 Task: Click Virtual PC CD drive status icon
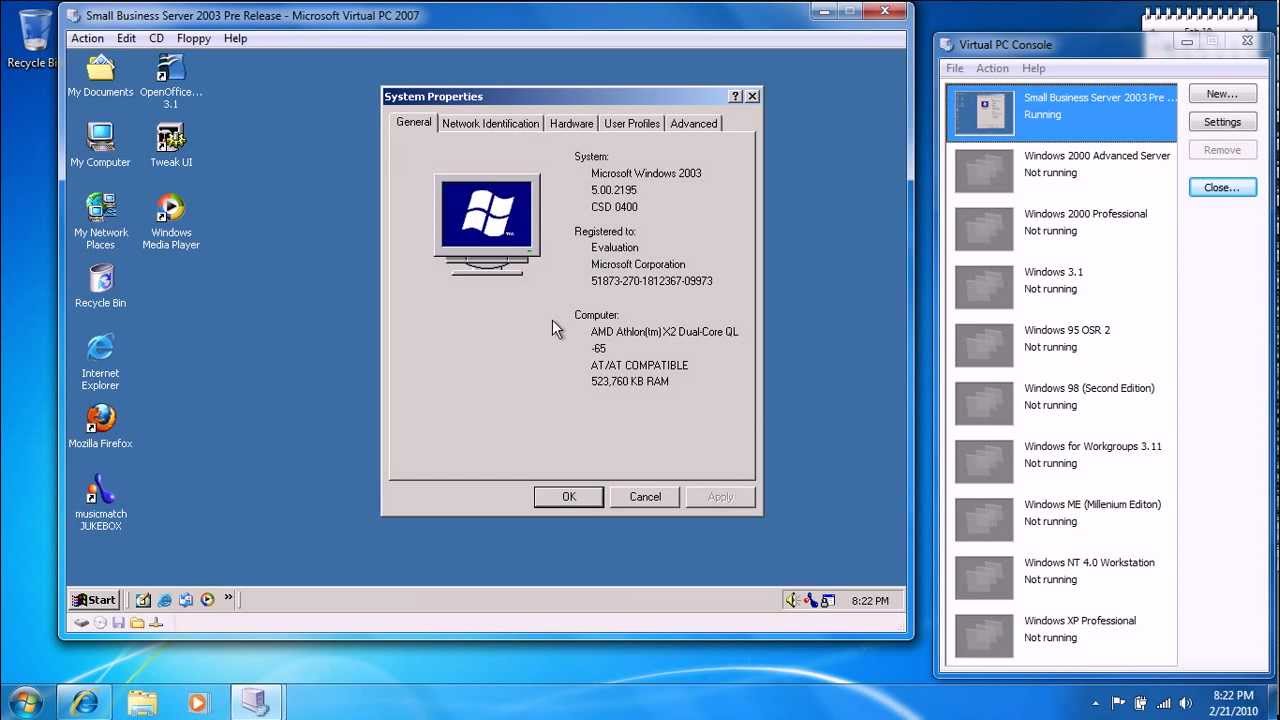[100, 623]
